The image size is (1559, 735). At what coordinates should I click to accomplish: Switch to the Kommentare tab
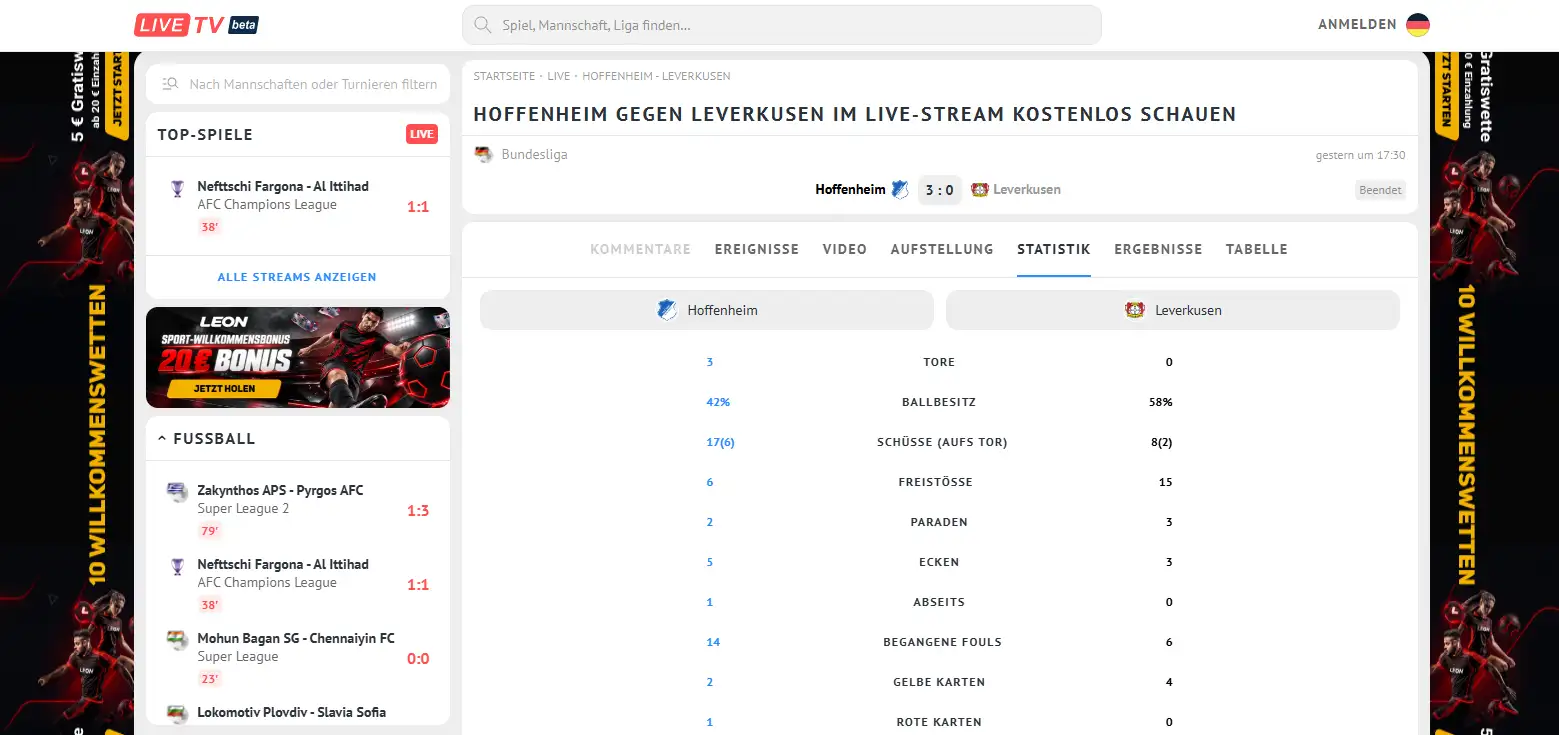(640, 249)
